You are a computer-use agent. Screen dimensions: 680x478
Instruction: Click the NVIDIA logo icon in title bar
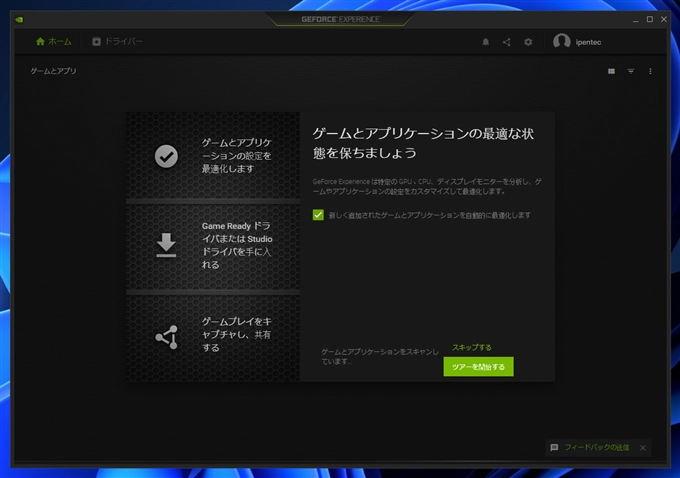[x=19, y=20]
